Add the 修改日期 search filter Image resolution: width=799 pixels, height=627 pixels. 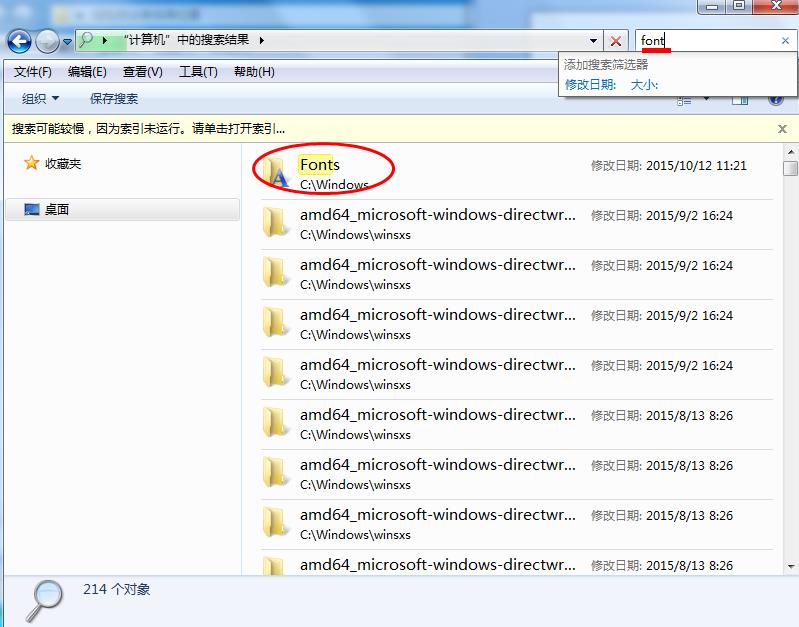tap(590, 85)
